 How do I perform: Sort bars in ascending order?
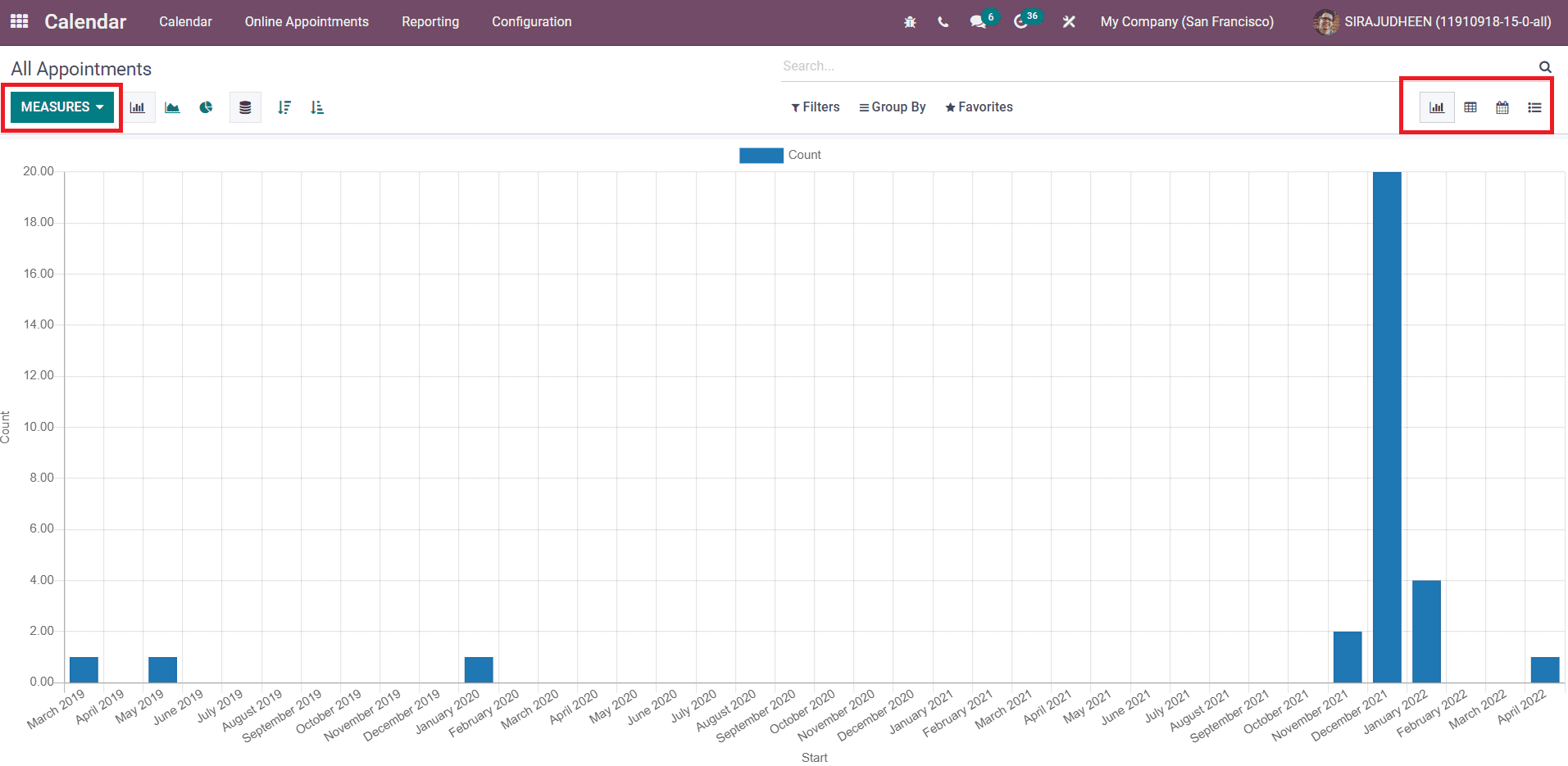(x=317, y=107)
